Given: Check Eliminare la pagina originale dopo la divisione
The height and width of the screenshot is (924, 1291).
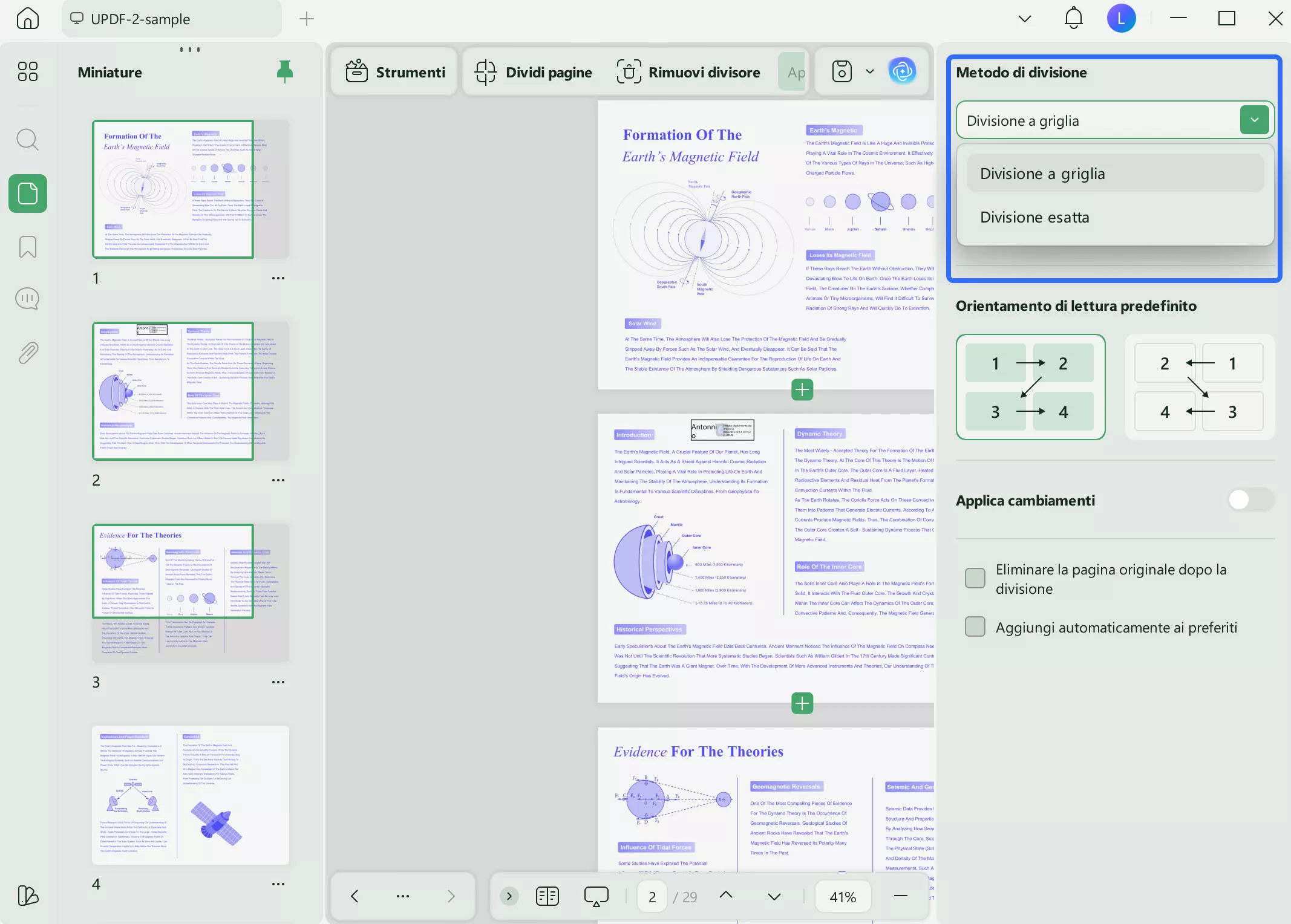Looking at the screenshot, I should pyautogui.click(x=975, y=578).
